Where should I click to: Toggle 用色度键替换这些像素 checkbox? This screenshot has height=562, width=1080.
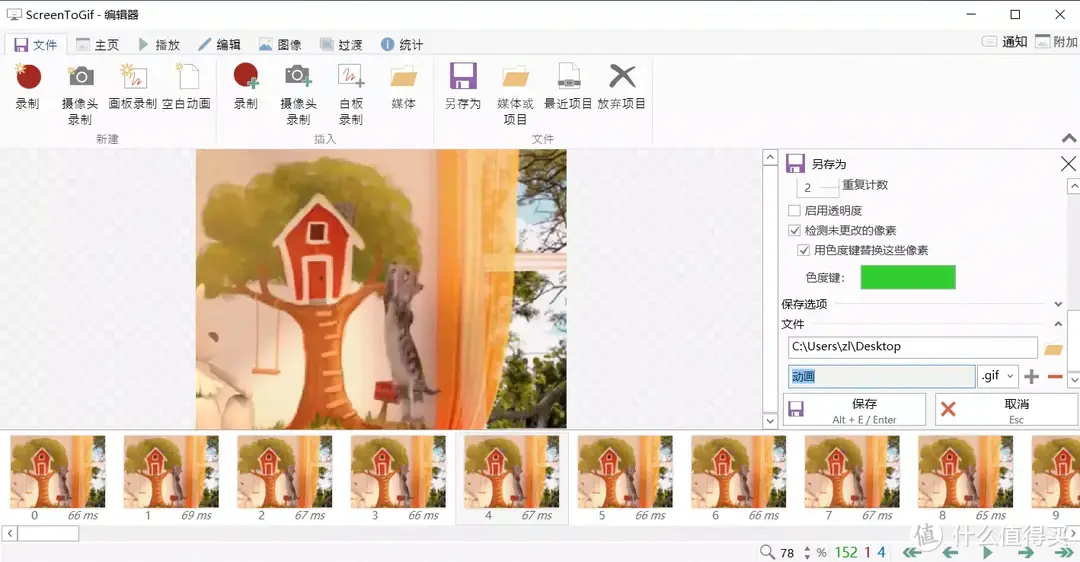pyautogui.click(x=803, y=251)
